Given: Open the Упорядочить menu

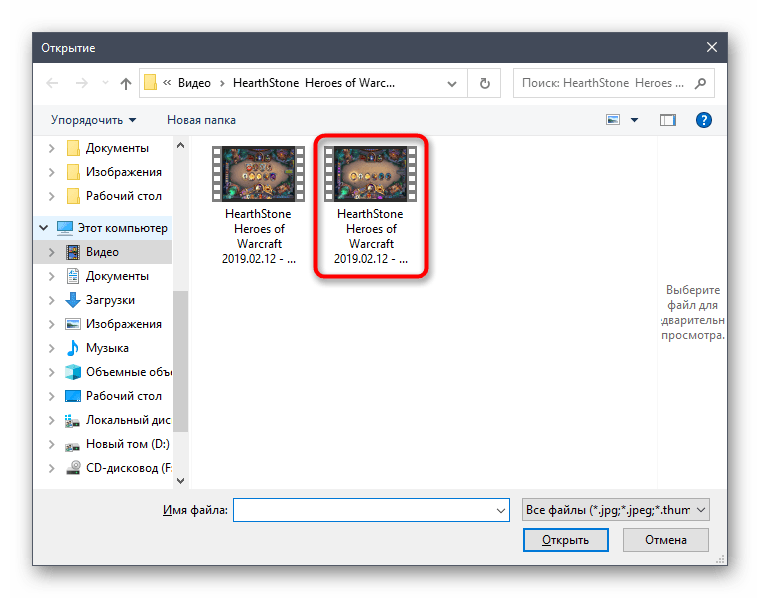Looking at the screenshot, I should pos(94,120).
